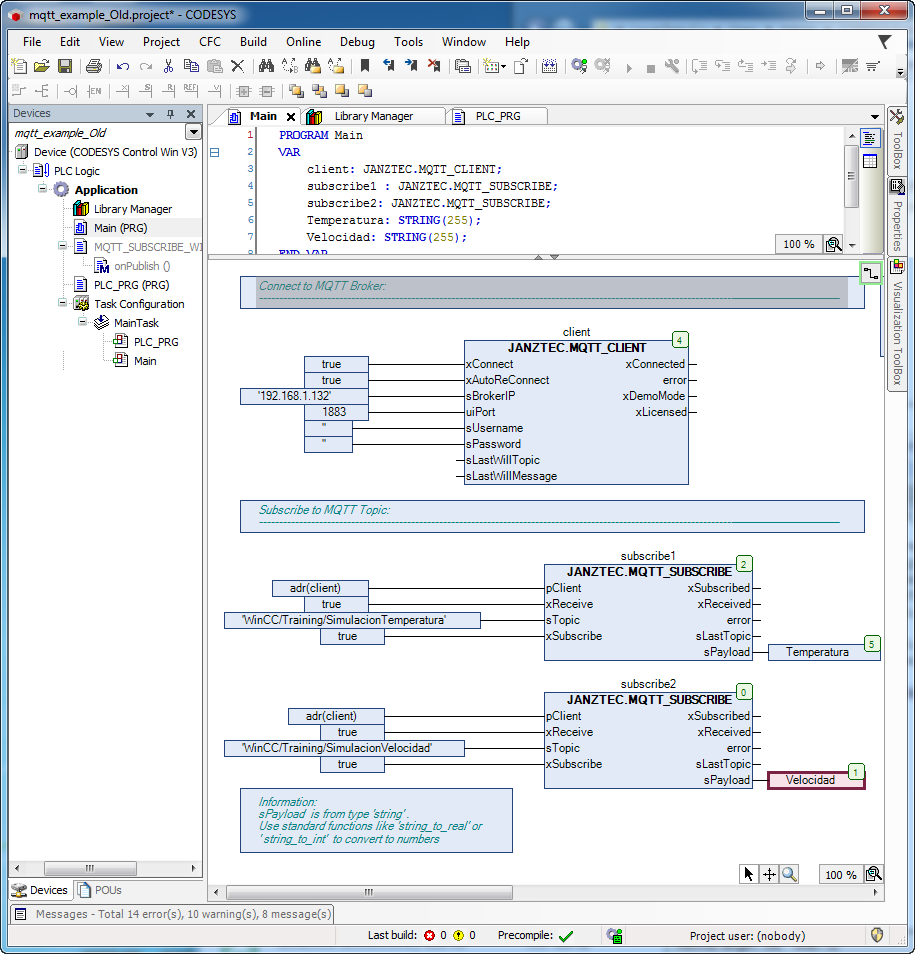Collapse the Application tree node
Viewport: 915px width, 954px height.
click(42, 189)
